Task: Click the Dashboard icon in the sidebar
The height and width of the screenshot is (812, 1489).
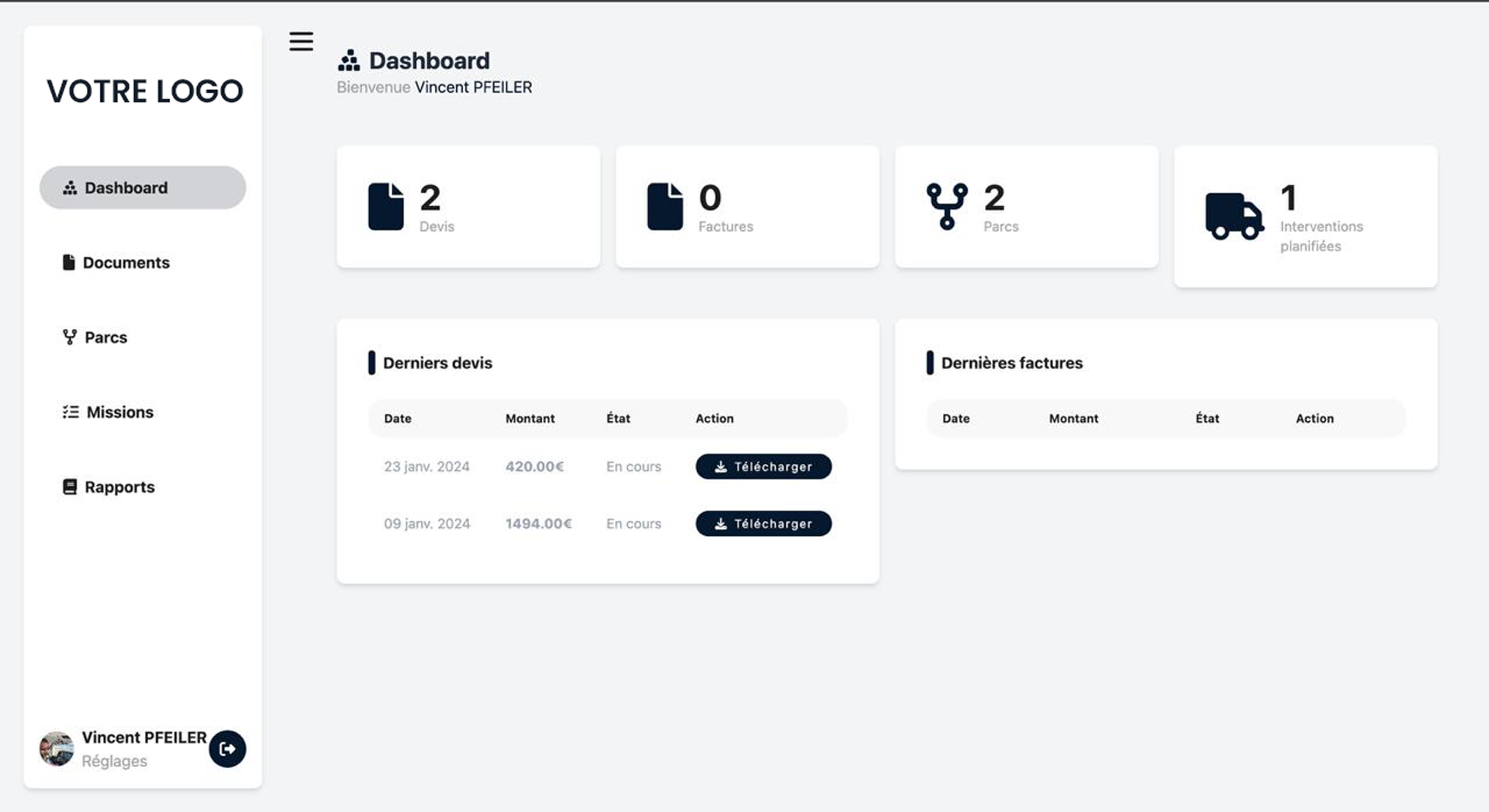Action: coord(70,187)
